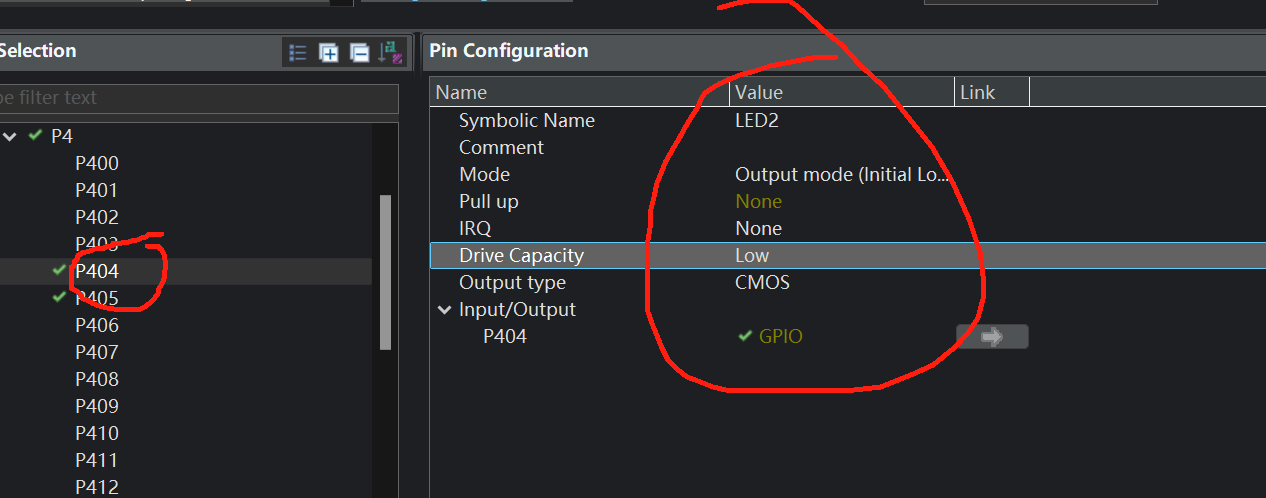
Task: Click the Name column header
Action: pyautogui.click(x=580, y=92)
